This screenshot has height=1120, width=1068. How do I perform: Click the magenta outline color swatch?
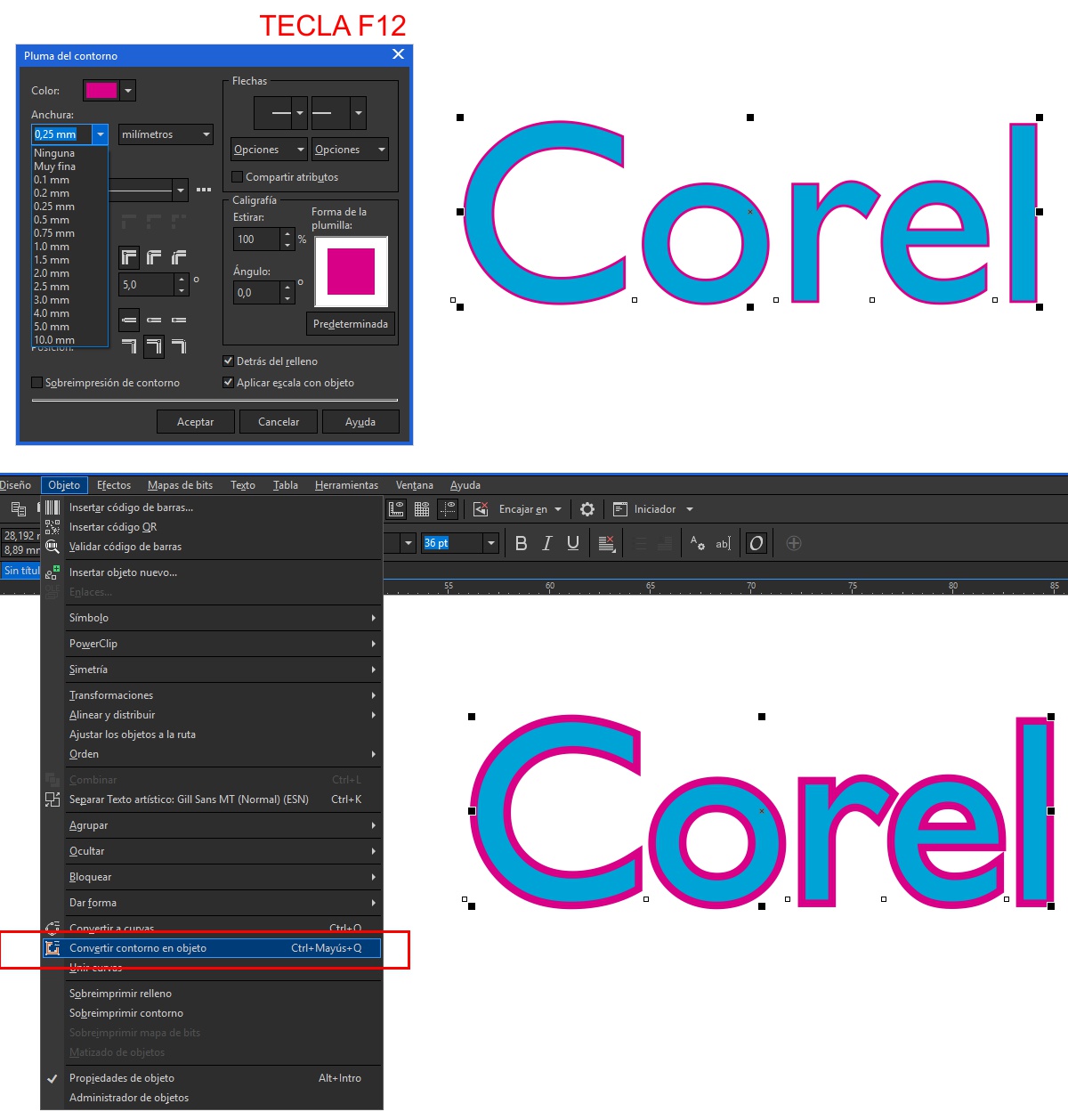101,90
